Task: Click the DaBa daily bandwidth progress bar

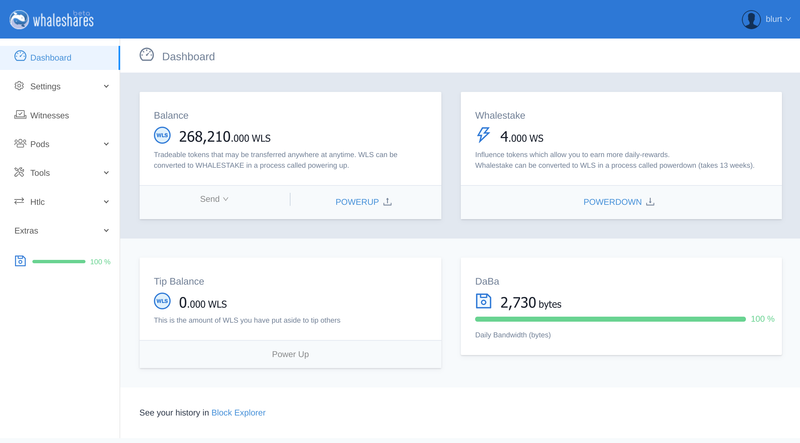Action: click(x=610, y=319)
